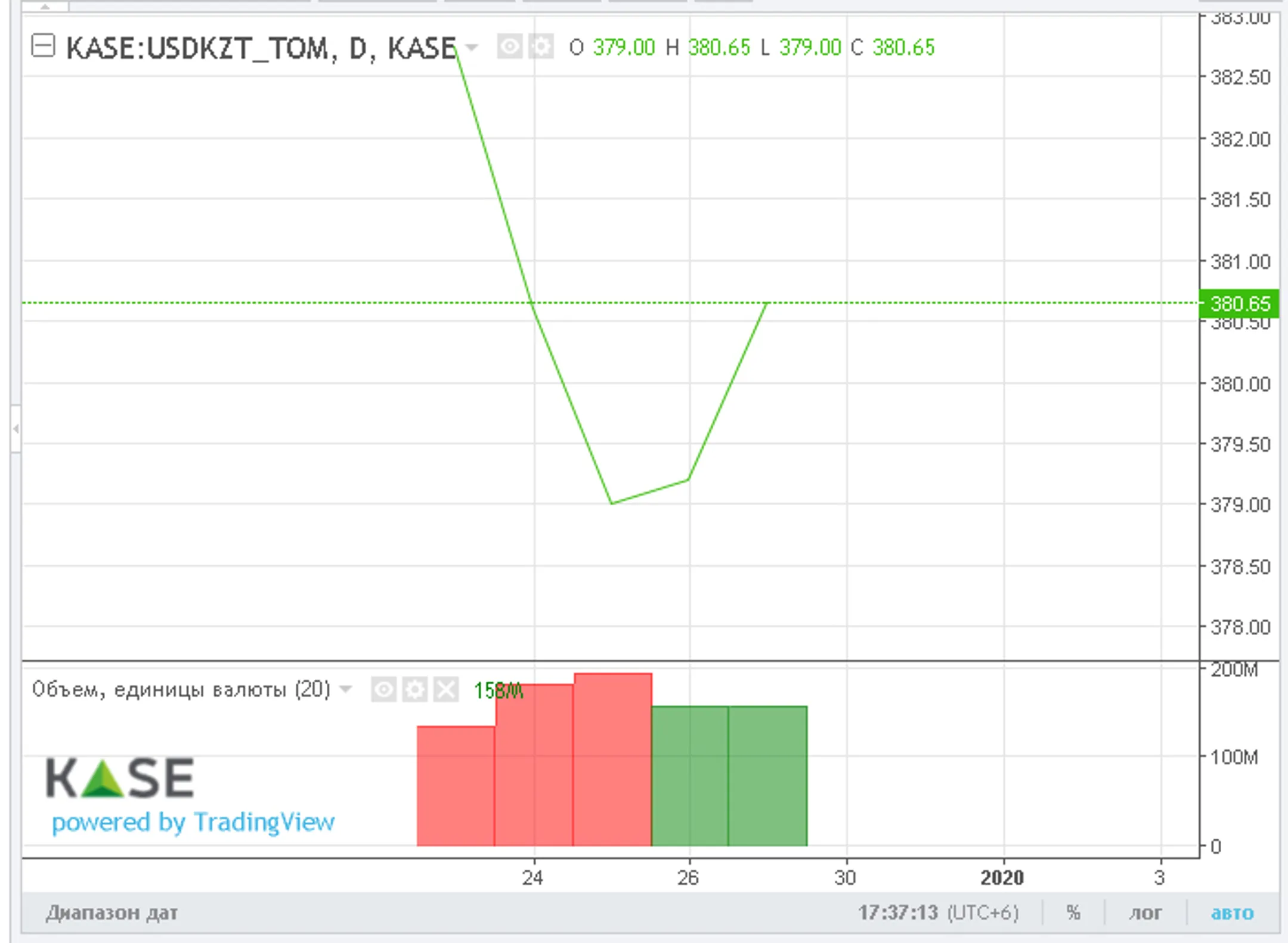Expand the Объем indicator dropdown arrow
The height and width of the screenshot is (943, 1288).
coord(345,690)
